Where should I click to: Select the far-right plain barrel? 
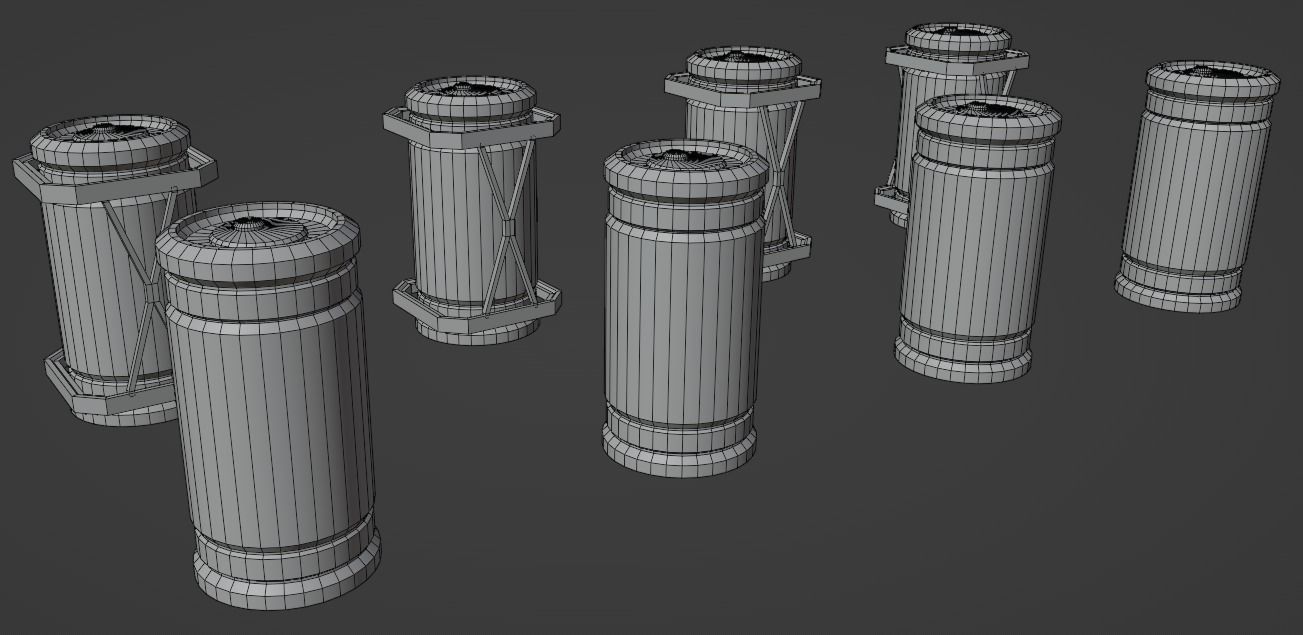(1196, 185)
